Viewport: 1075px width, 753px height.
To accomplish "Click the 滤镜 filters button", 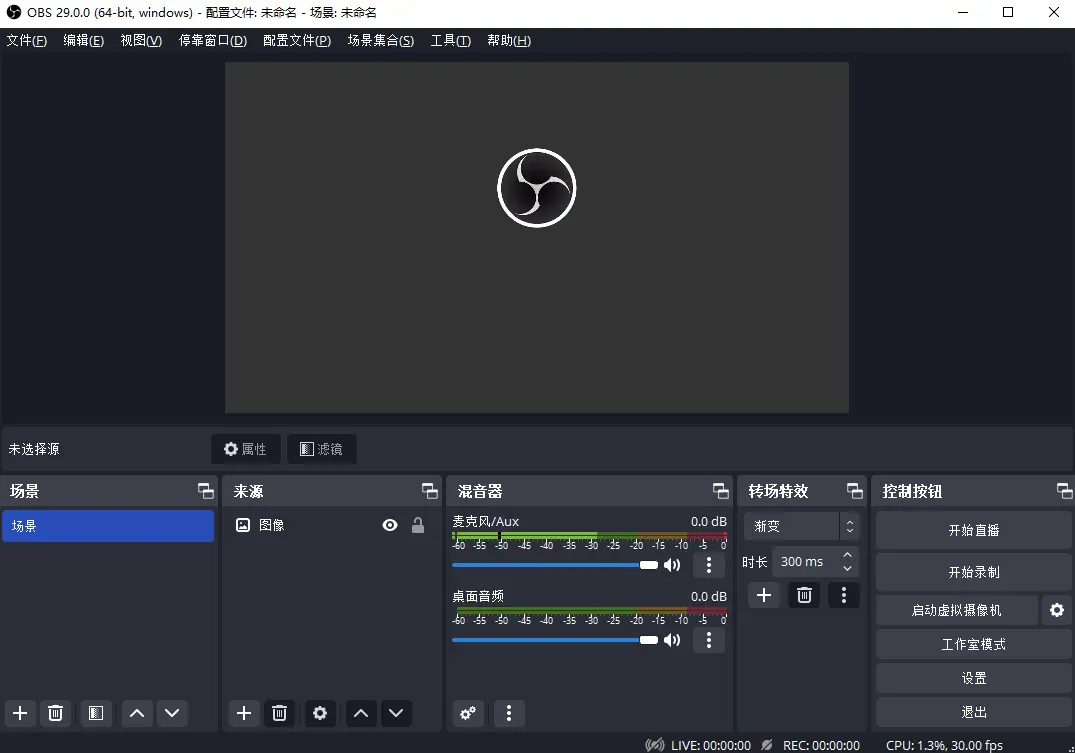I will [x=322, y=449].
